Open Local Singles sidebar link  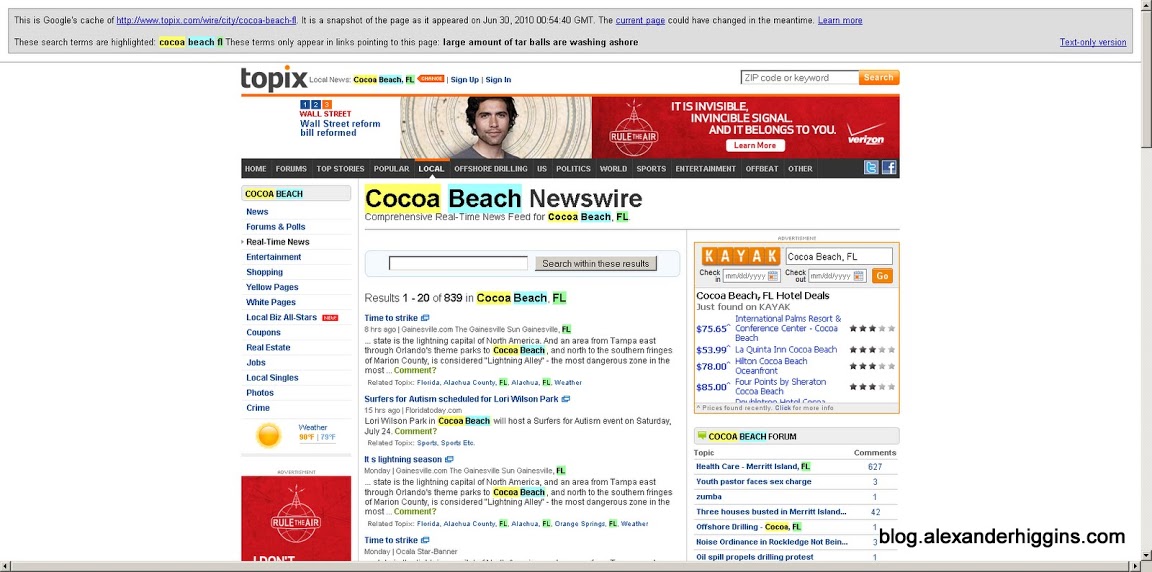click(x=272, y=377)
